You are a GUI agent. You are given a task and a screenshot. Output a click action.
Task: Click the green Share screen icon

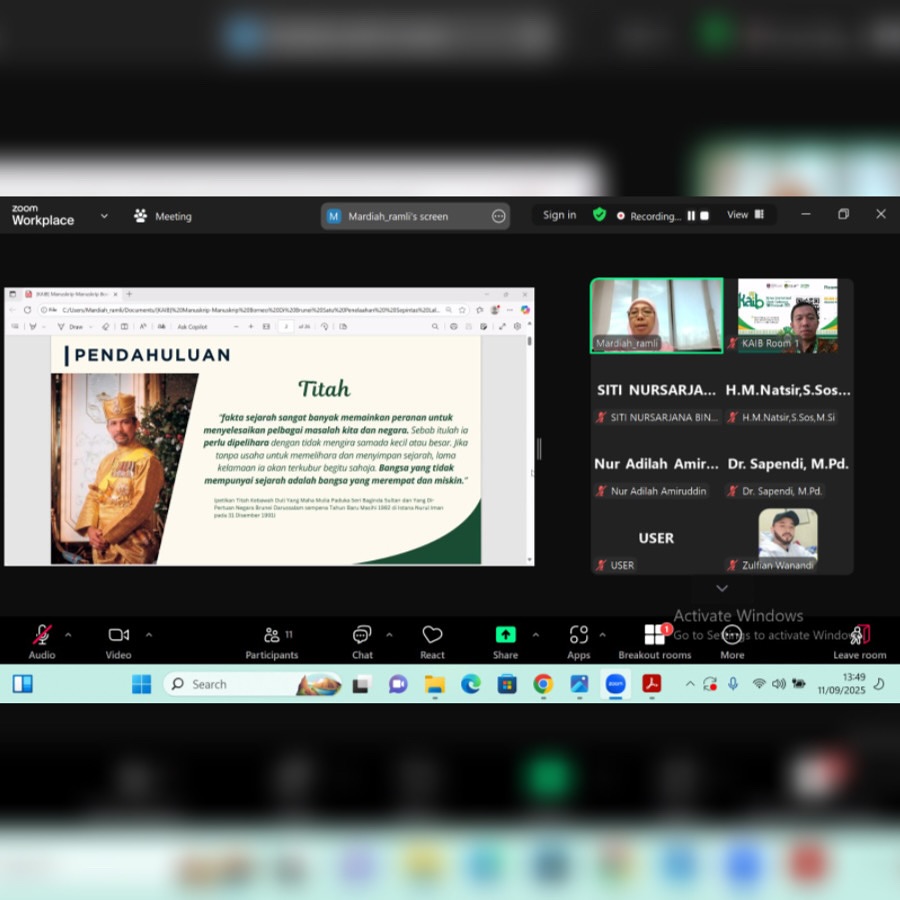506,635
